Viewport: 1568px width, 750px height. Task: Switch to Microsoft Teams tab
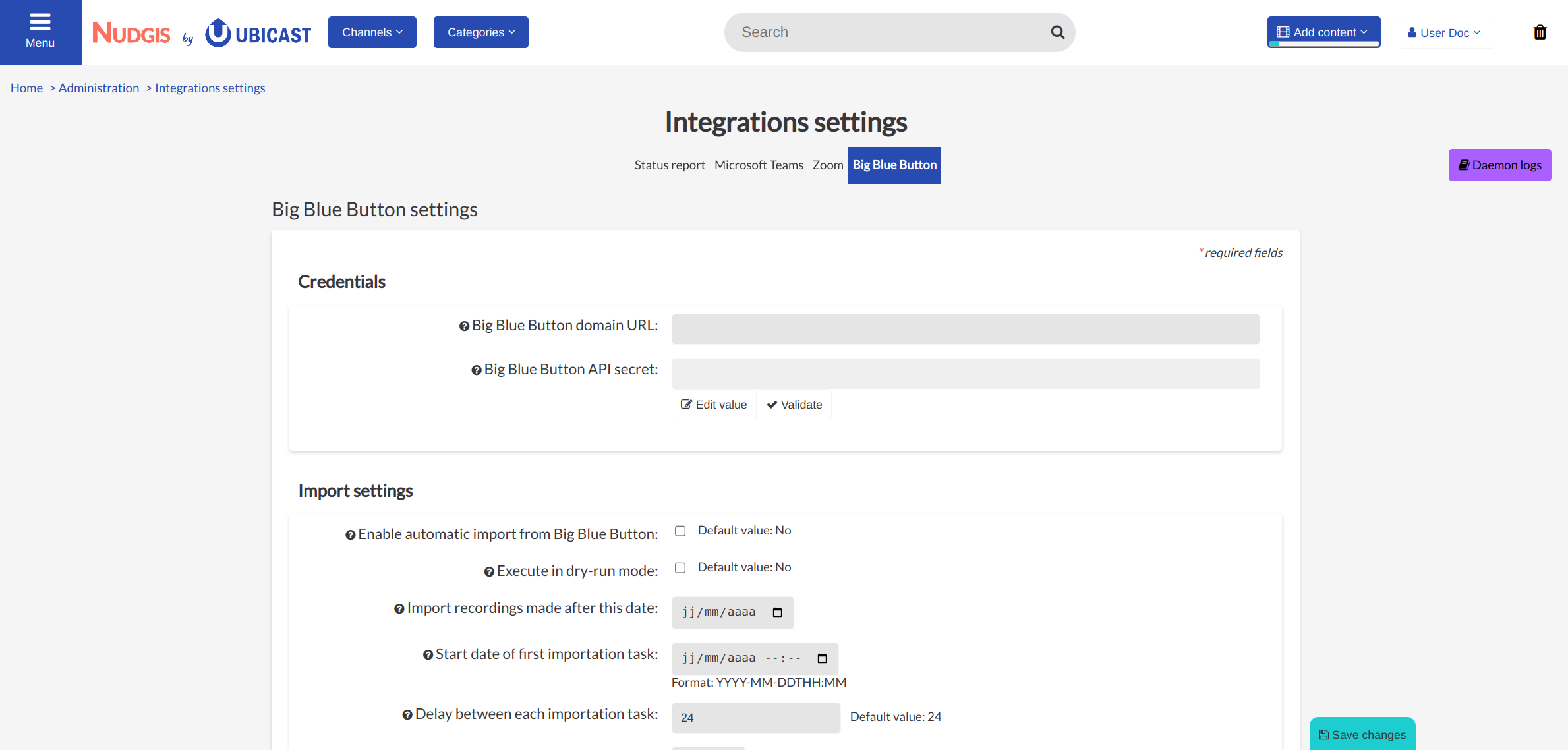tap(759, 165)
